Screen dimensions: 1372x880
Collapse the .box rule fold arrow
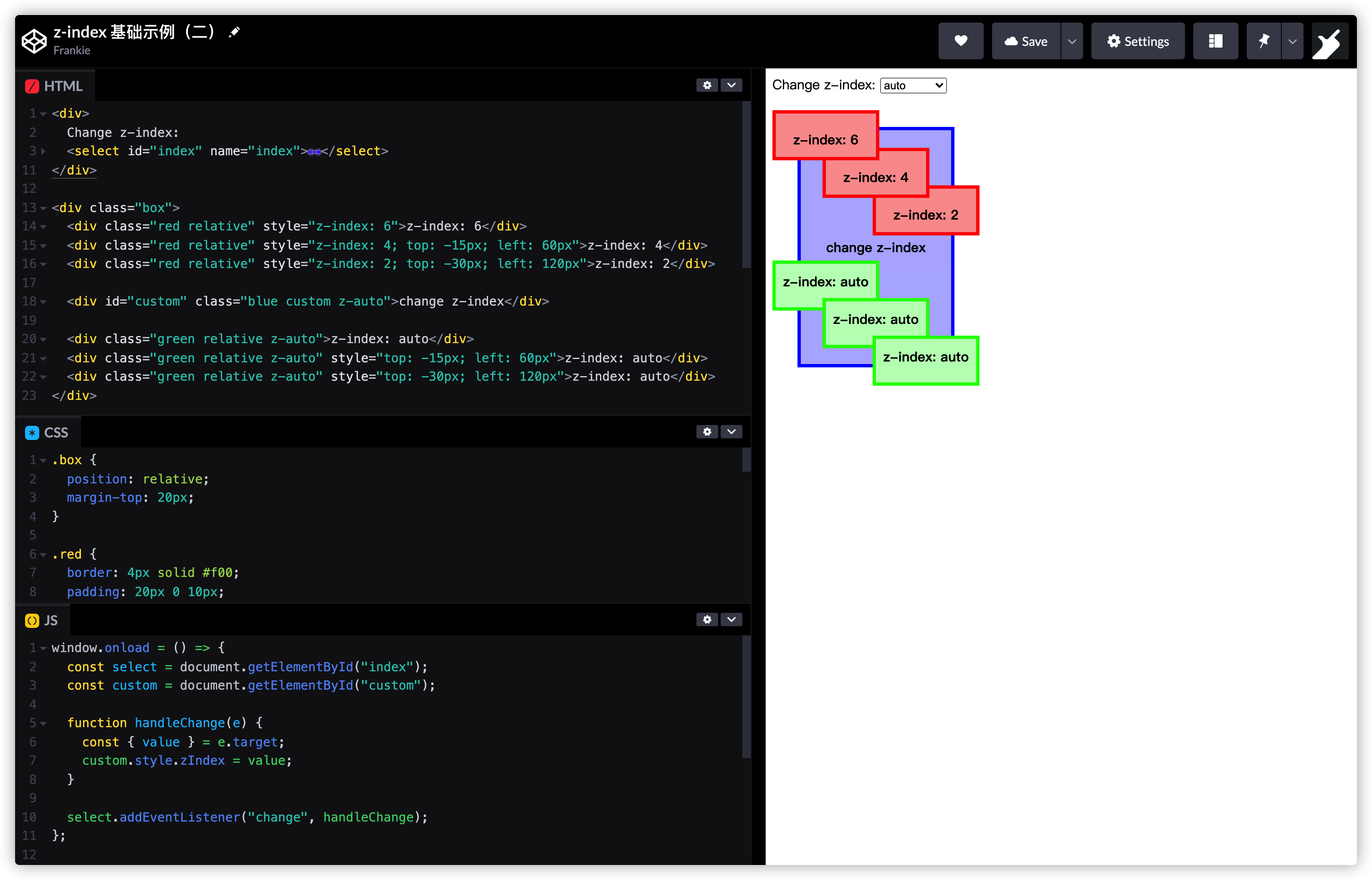click(x=43, y=460)
